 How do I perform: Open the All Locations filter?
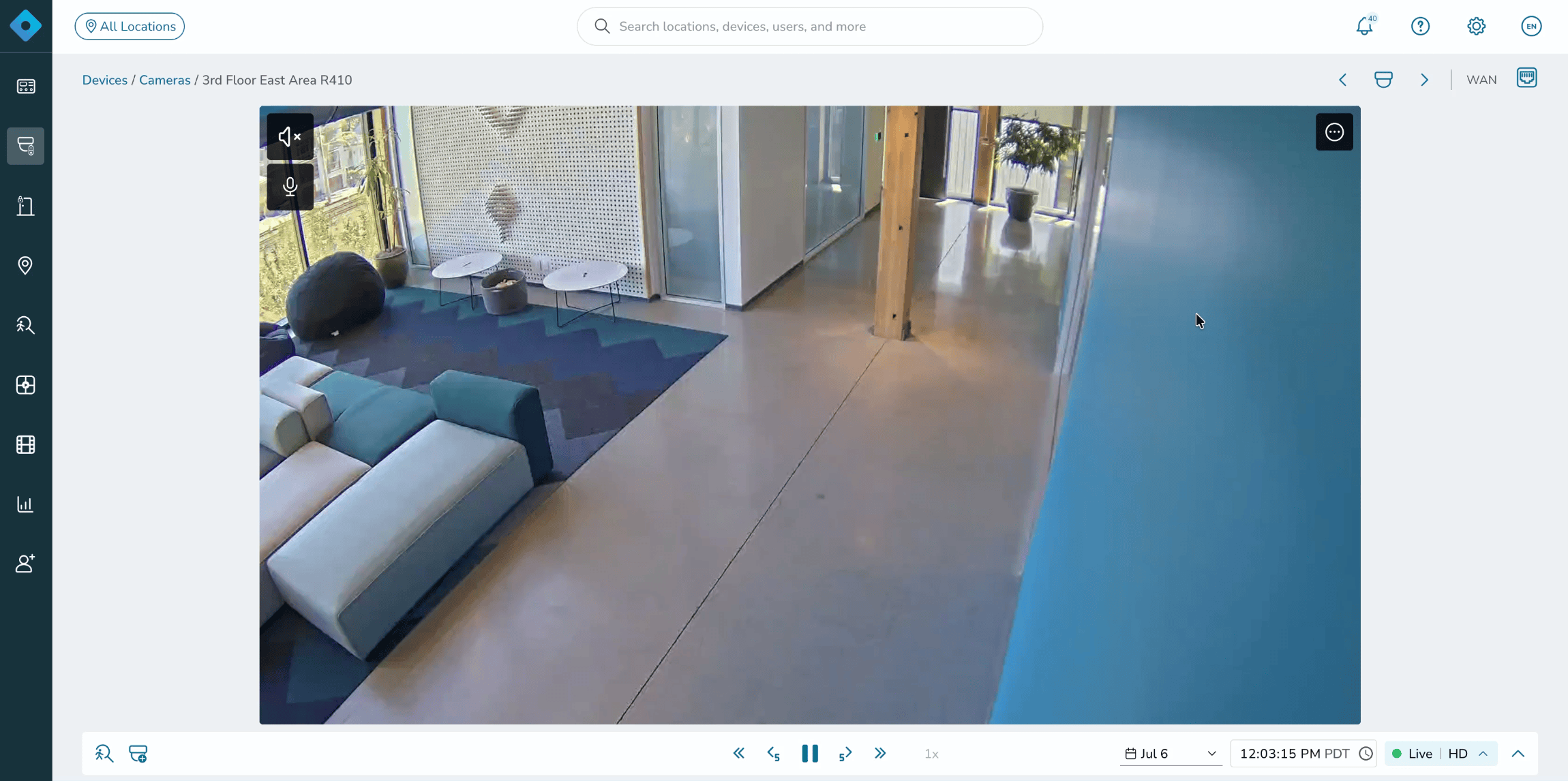pos(130,26)
